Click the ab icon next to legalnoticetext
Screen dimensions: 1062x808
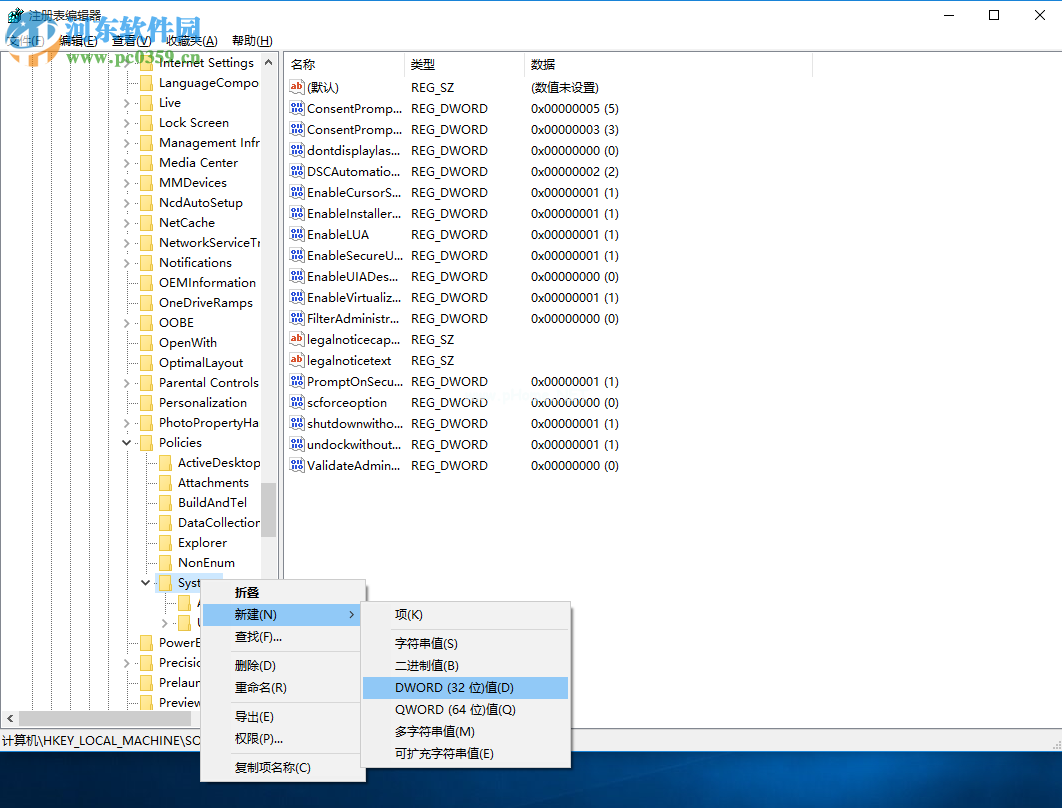point(297,360)
